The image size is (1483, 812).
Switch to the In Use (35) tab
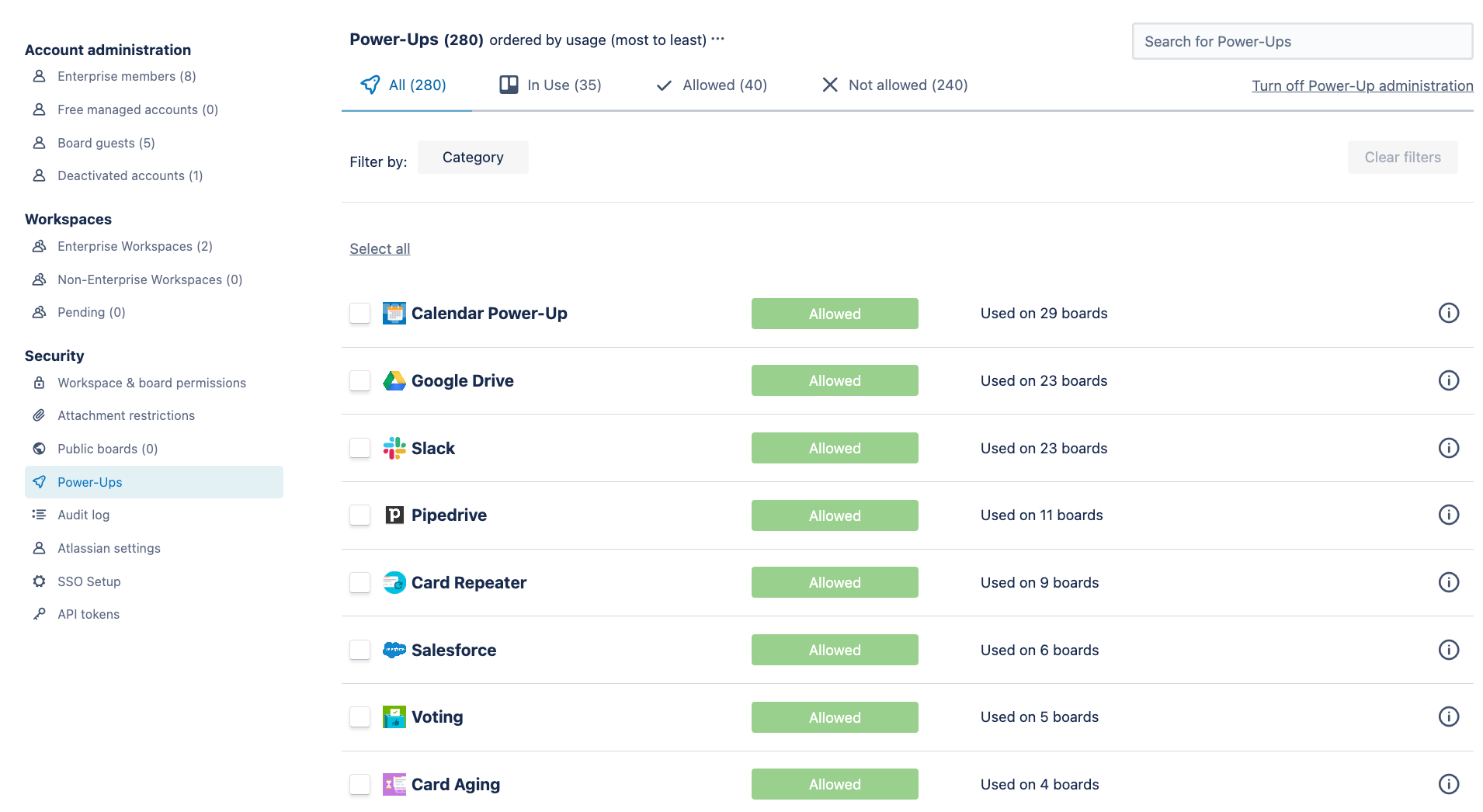(550, 85)
